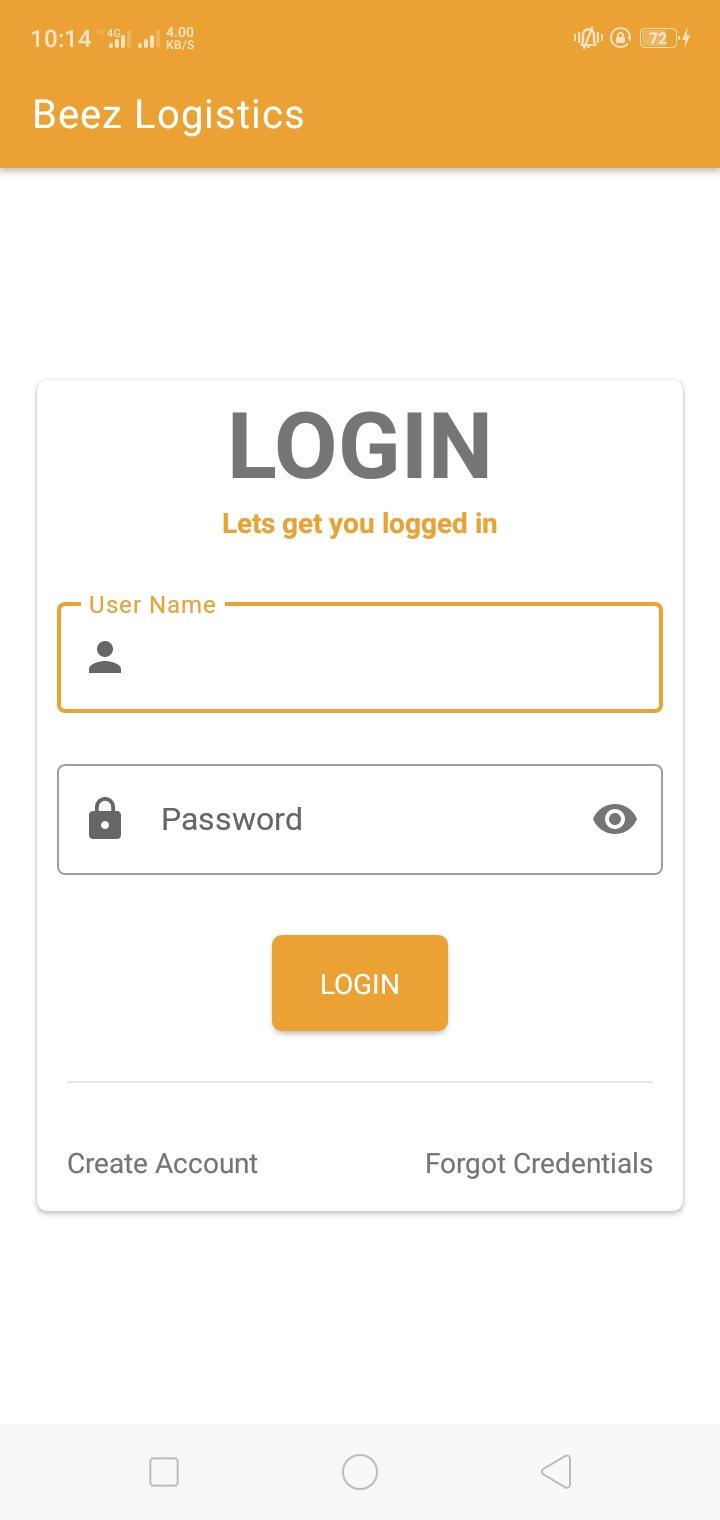
Task: Open the Create Account link
Action: 162,1163
